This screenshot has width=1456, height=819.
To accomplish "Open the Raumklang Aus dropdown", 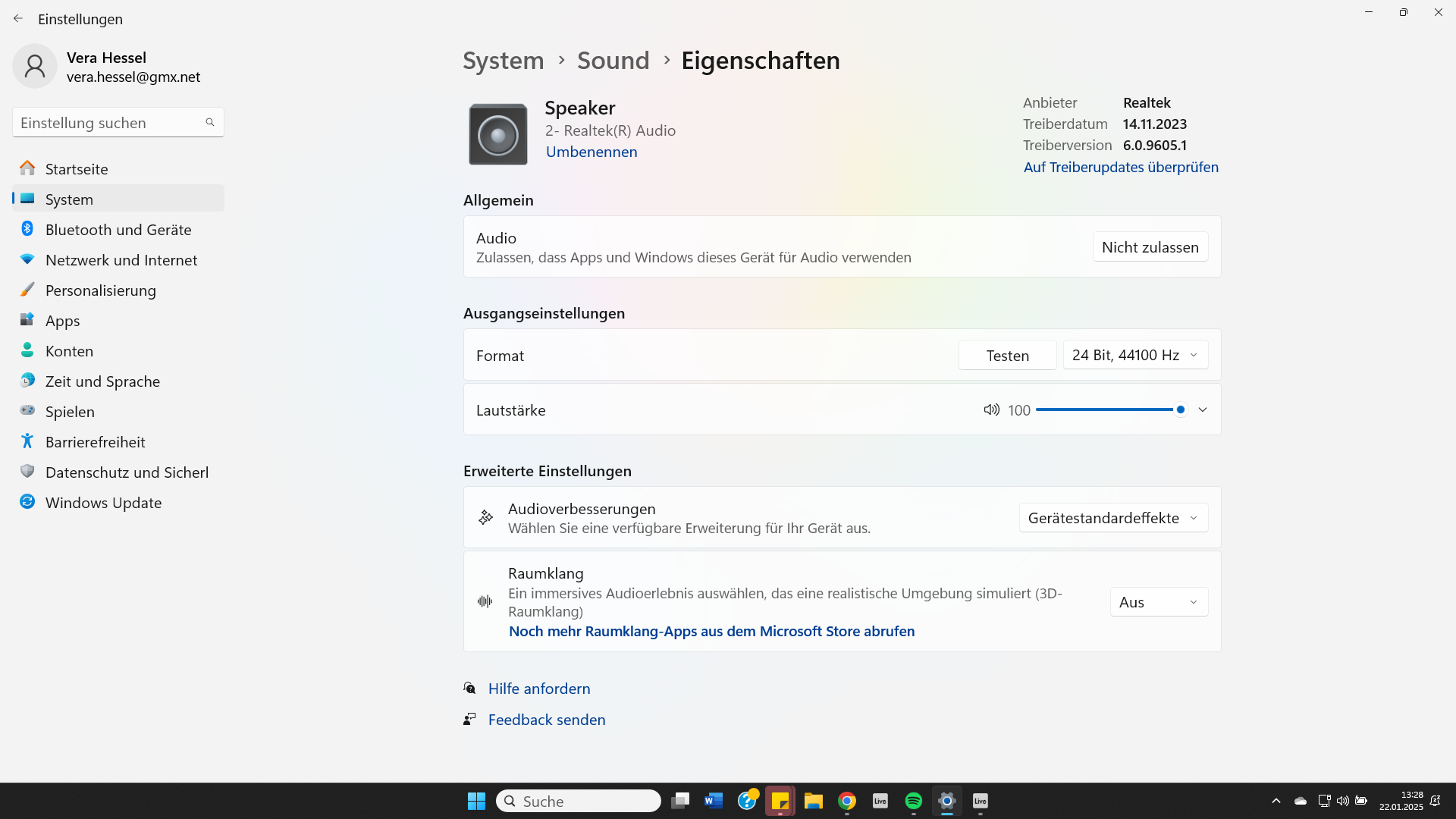I will point(1159,602).
